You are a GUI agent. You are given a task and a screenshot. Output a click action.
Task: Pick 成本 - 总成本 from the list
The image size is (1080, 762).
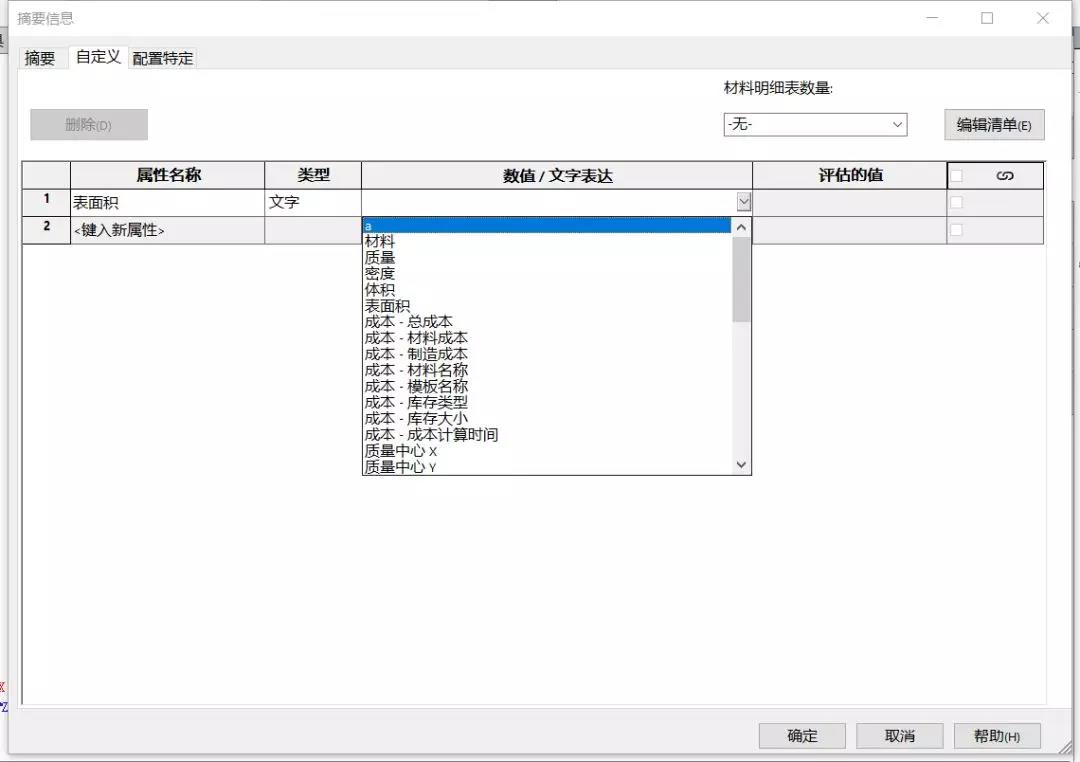click(x=408, y=322)
